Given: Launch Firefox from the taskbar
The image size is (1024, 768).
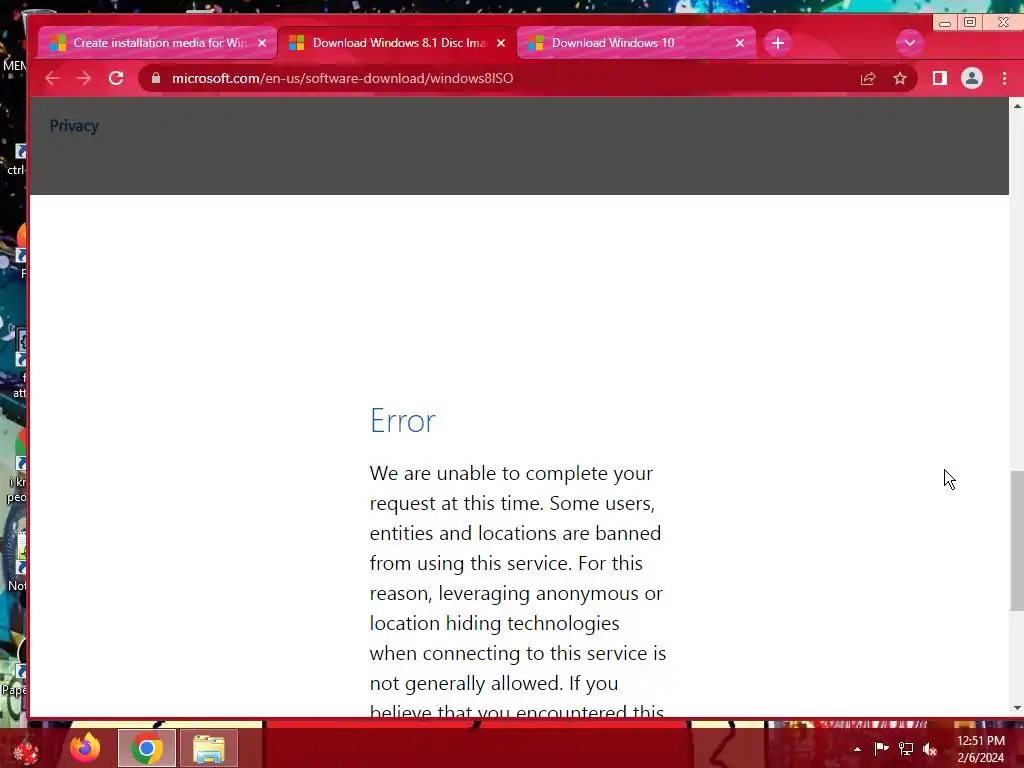Looking at the screenshot, I should [x=85, y=748].
